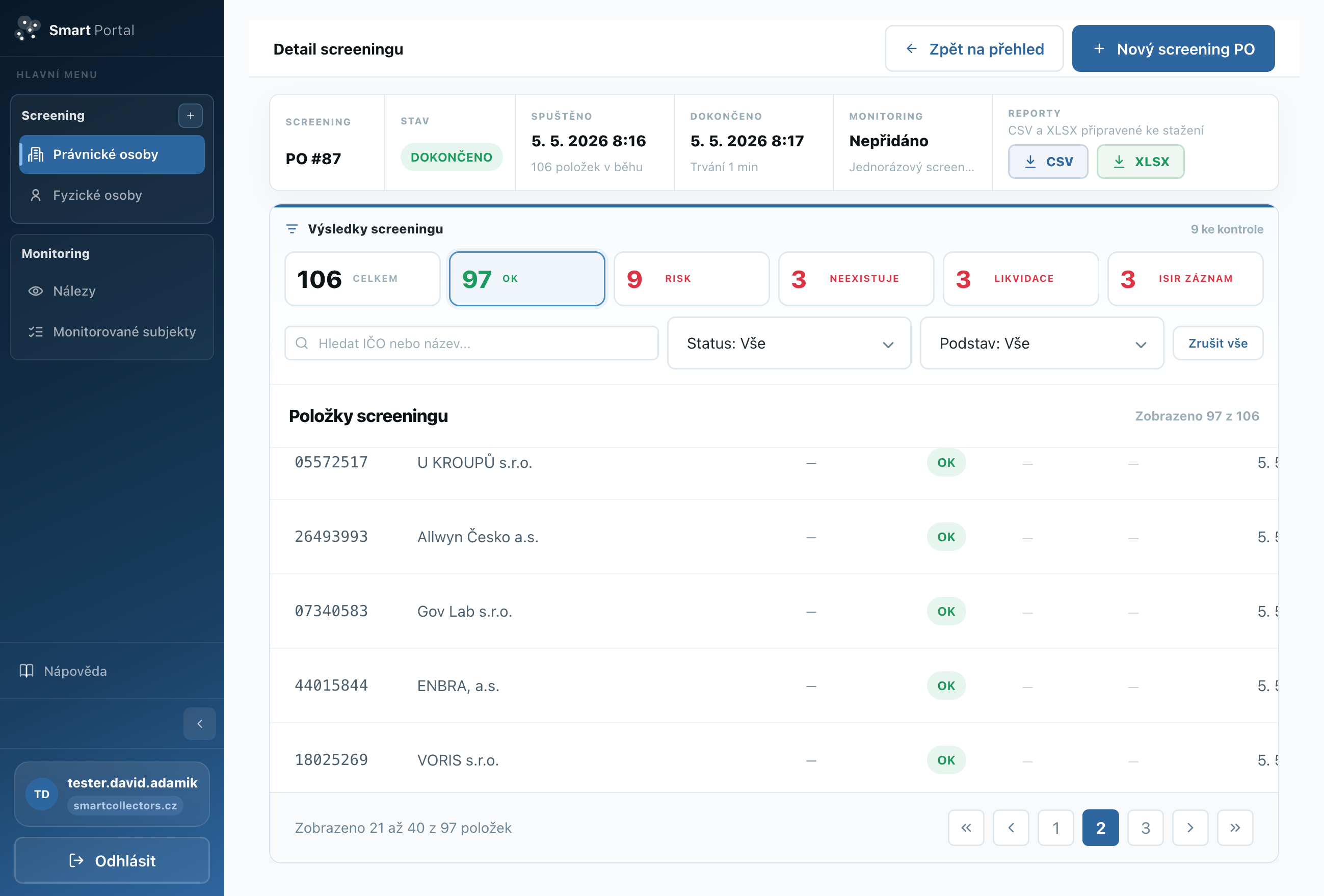This screenshot has width=1324, height=896.
Task: Click IČO 18025269
Action: pos(331,760)
